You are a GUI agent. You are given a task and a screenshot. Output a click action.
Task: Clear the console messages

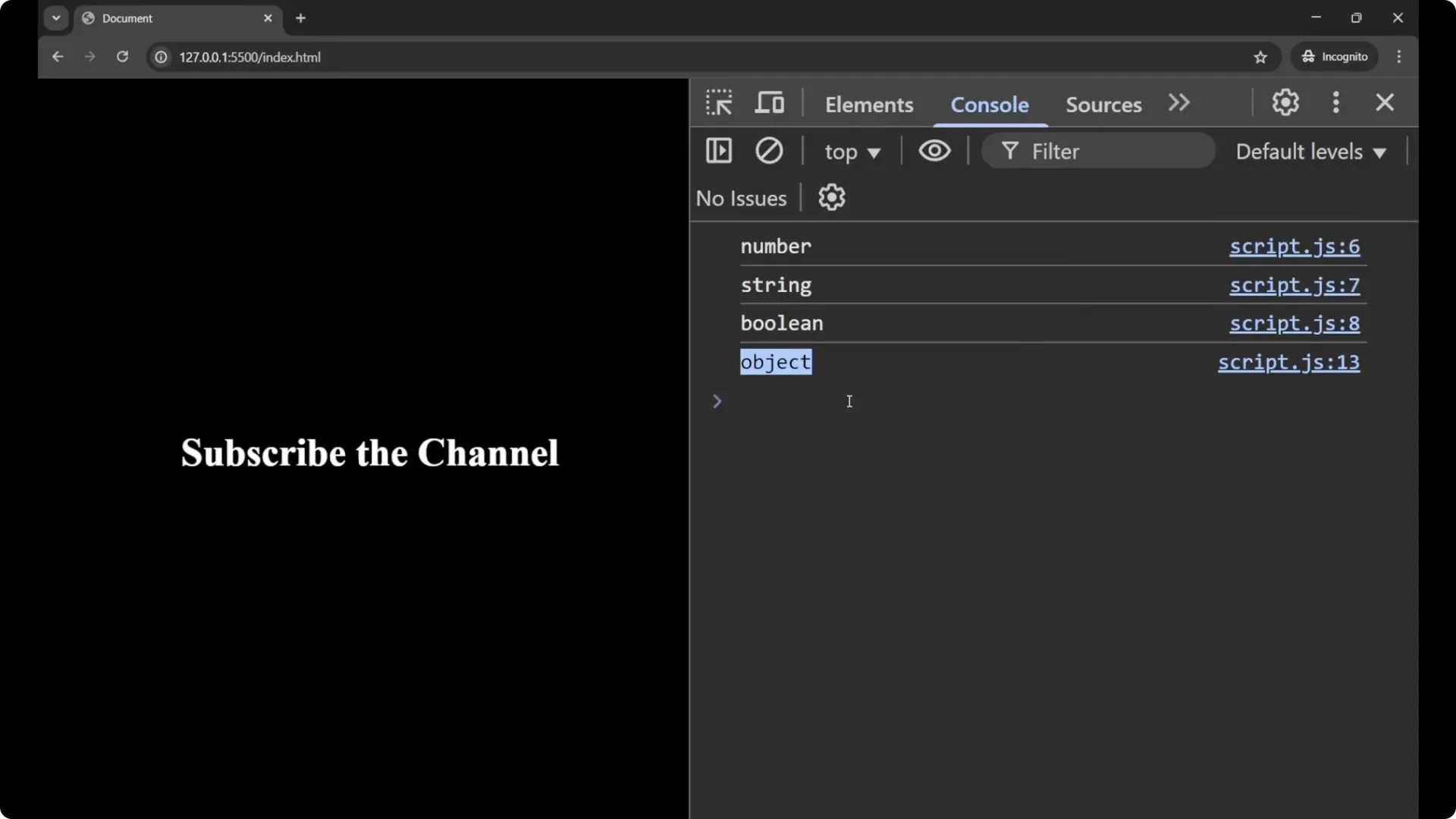tap(769, 151)
